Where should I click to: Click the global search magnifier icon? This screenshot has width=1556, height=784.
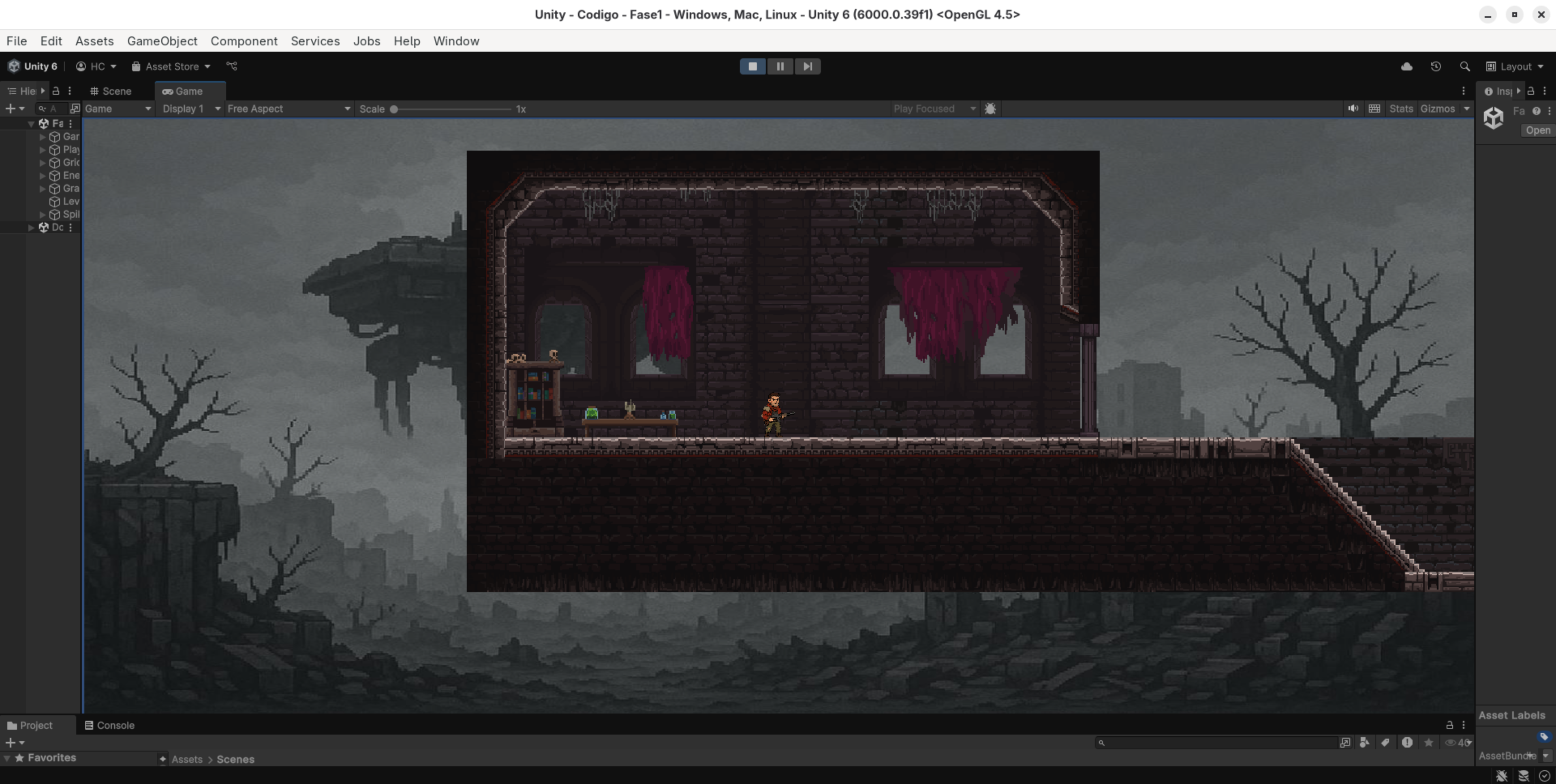[x=1465, y=66]
